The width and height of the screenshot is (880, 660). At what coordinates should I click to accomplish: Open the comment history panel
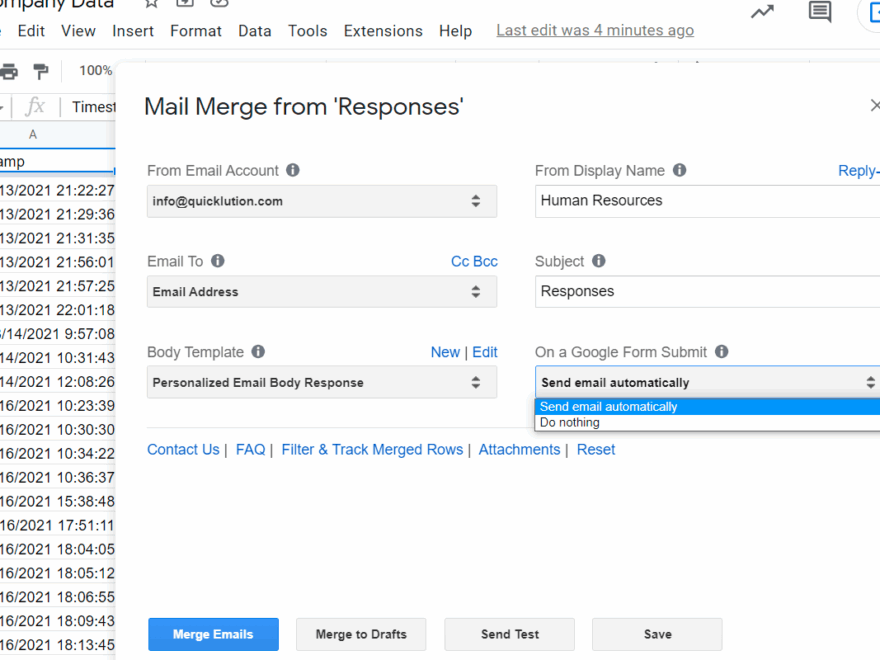[x=819, y=12]
